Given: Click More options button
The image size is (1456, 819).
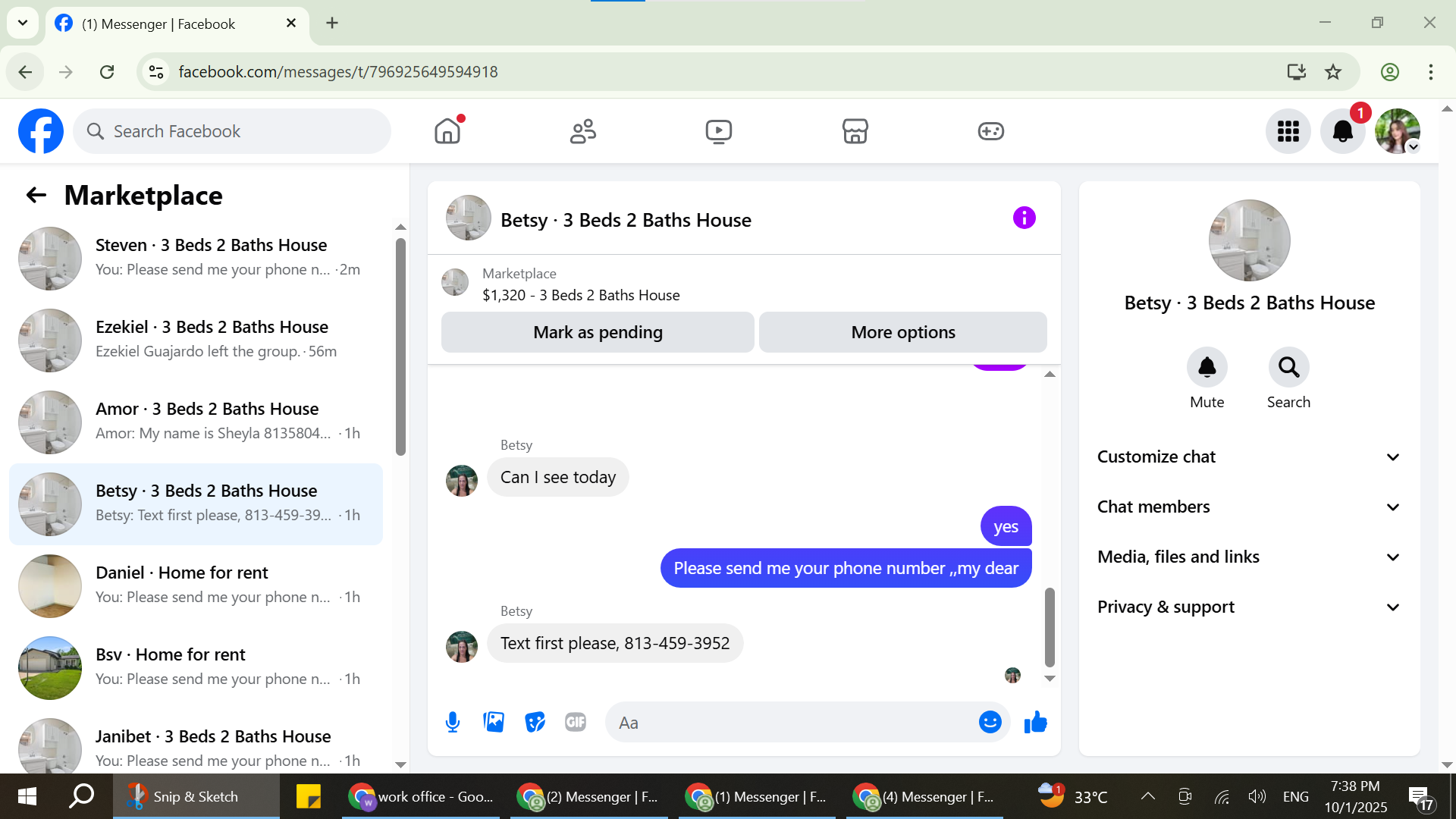Looking at the screenshot, I should 903,332.
